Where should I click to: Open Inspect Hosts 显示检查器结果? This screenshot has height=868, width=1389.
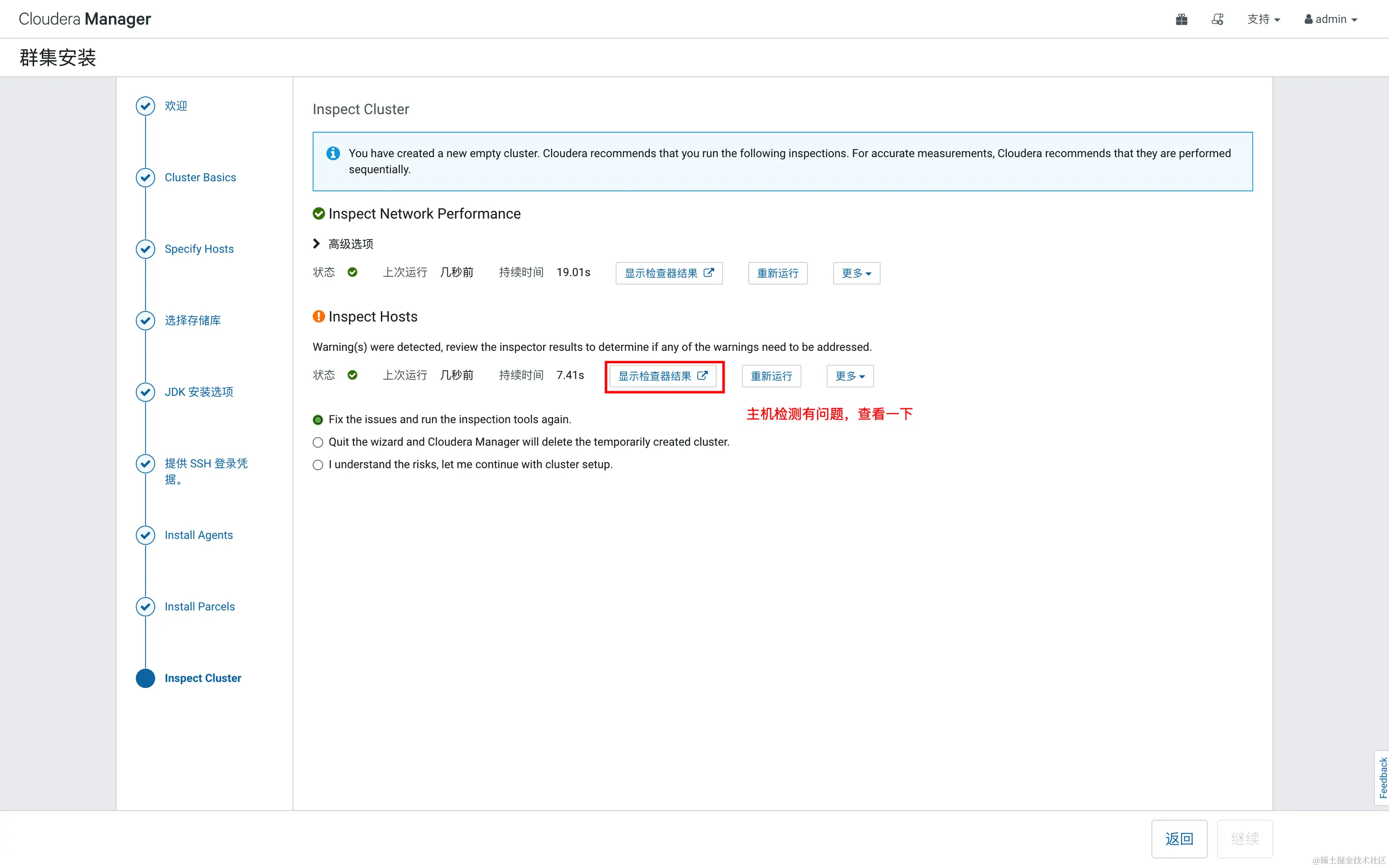[x=662, y=376]
